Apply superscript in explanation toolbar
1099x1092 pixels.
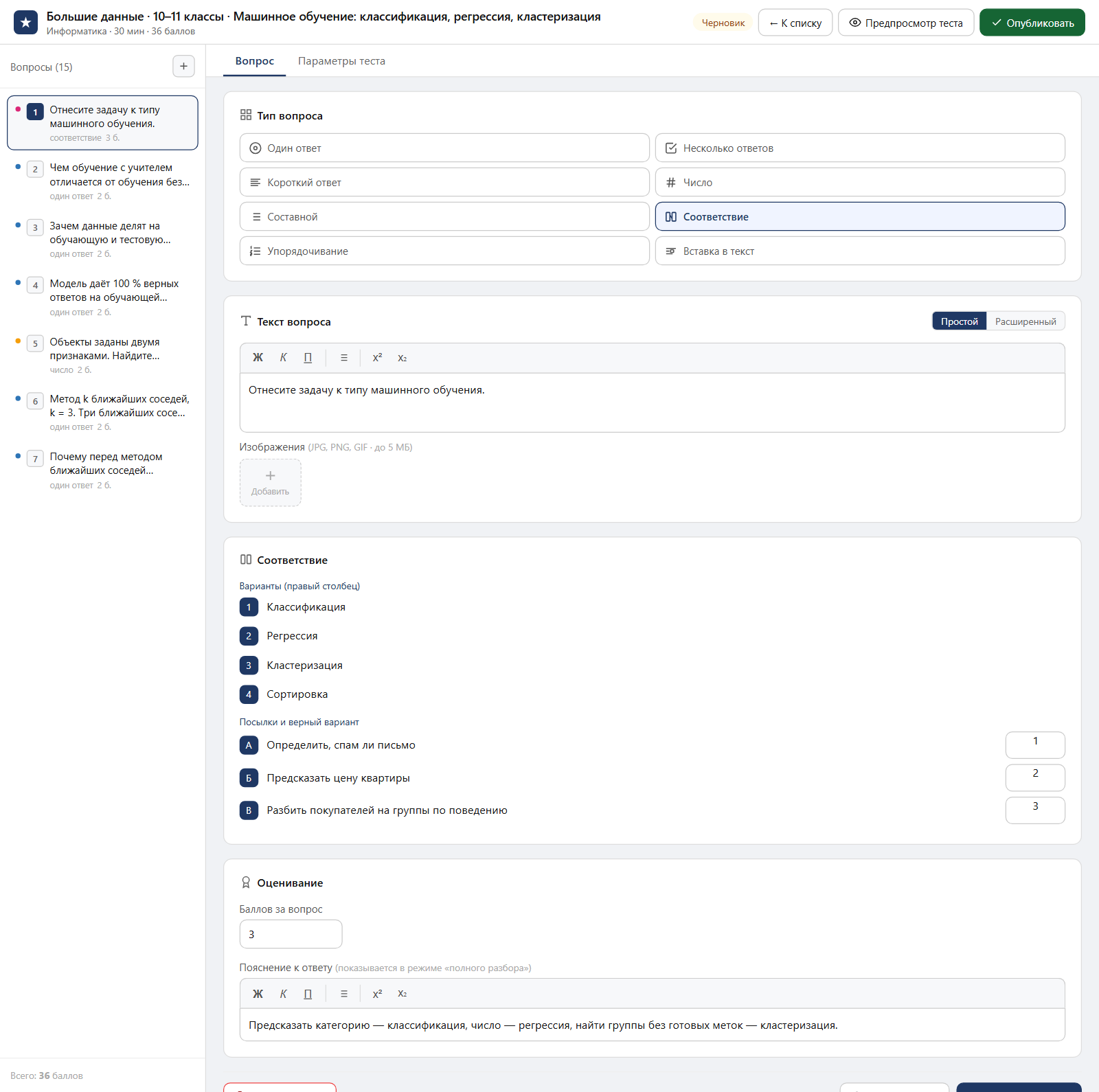tap(377, 994)
